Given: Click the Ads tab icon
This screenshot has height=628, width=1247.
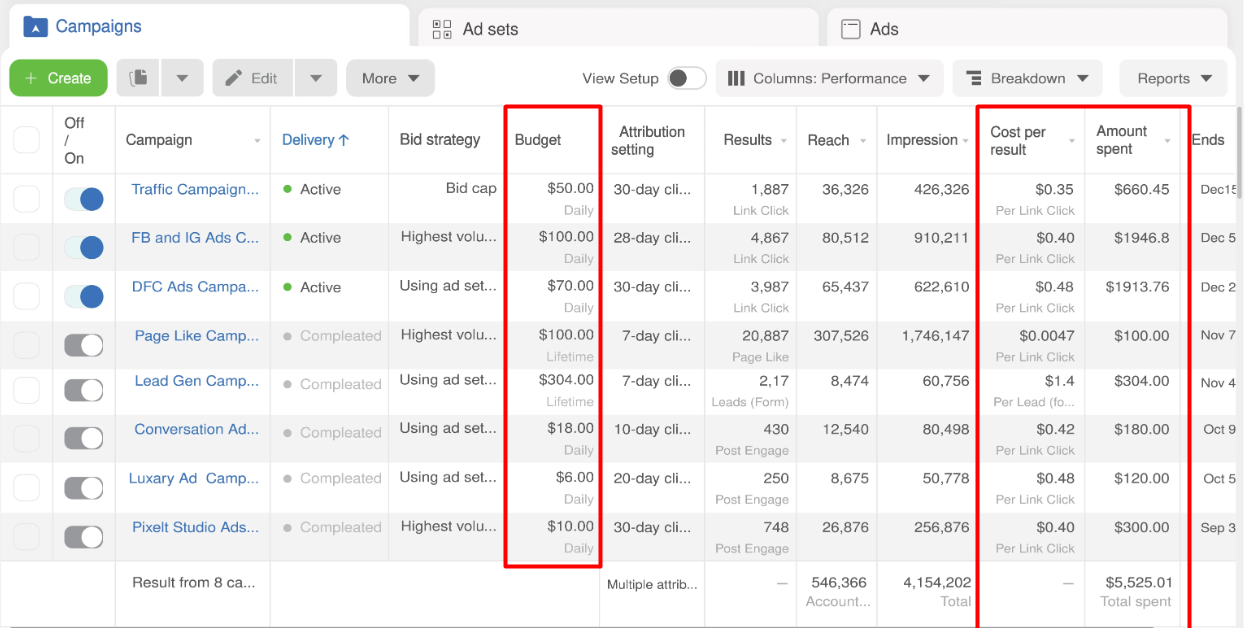Looking at the screenshot, I should (x=851, y=29).
